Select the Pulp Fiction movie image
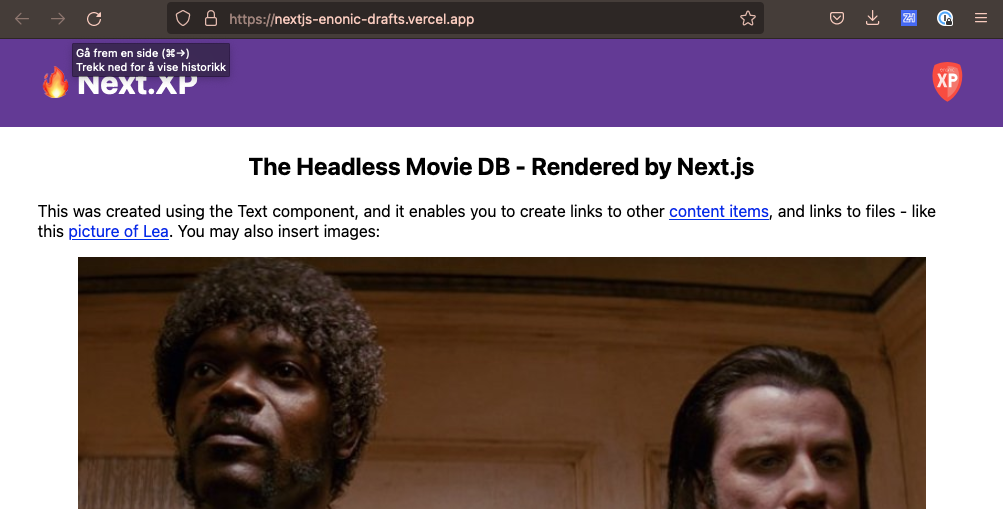 [502, 383]
